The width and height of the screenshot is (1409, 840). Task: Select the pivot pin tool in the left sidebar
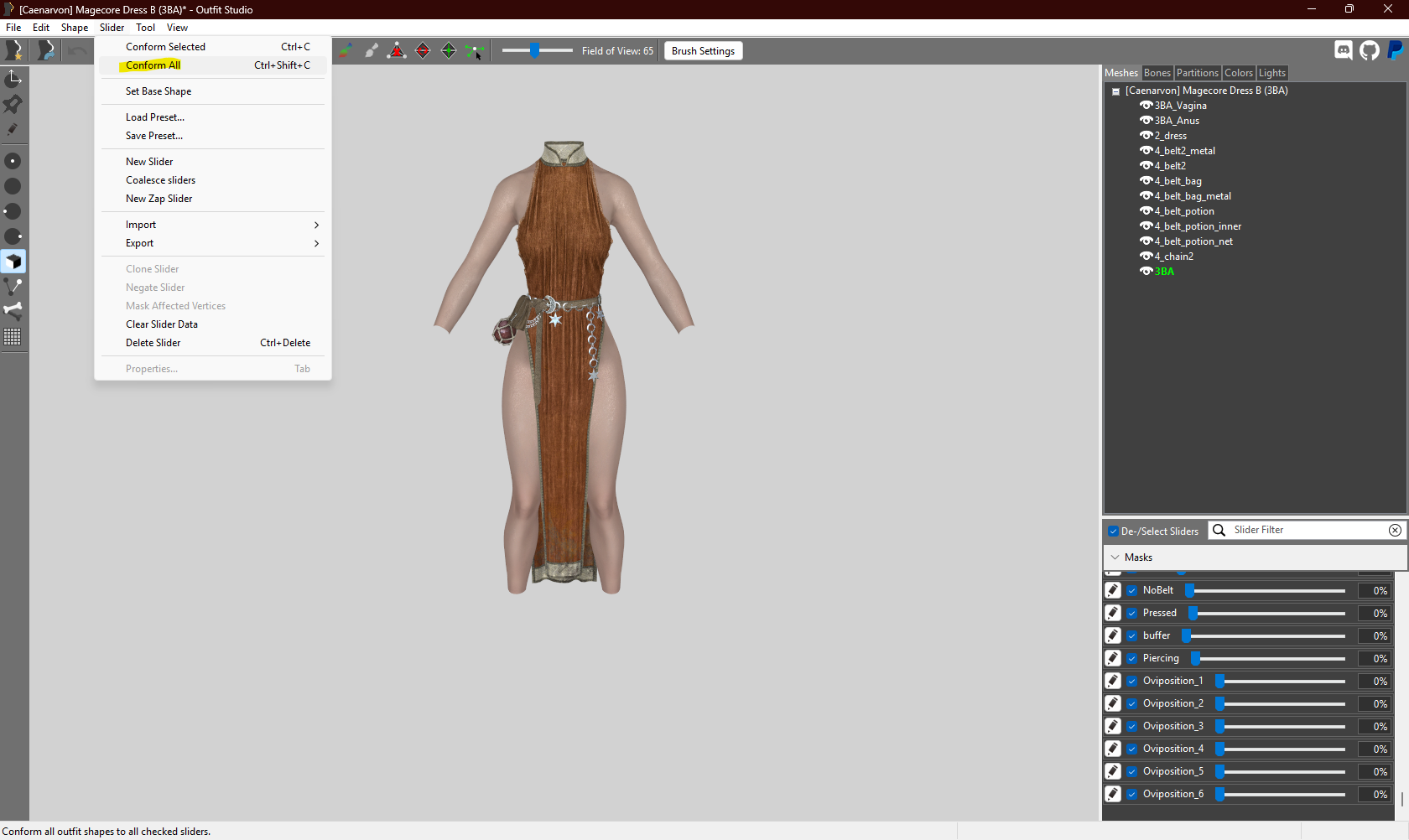pos(13,104)
